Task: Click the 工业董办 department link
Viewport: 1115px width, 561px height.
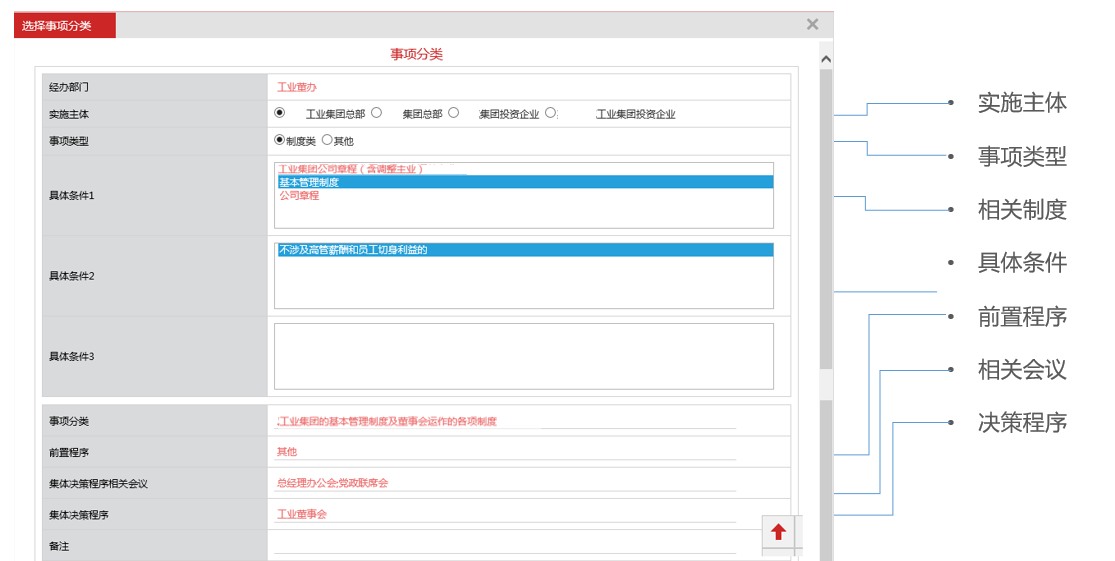Action: pyautogui.click(x=297, y=88)
